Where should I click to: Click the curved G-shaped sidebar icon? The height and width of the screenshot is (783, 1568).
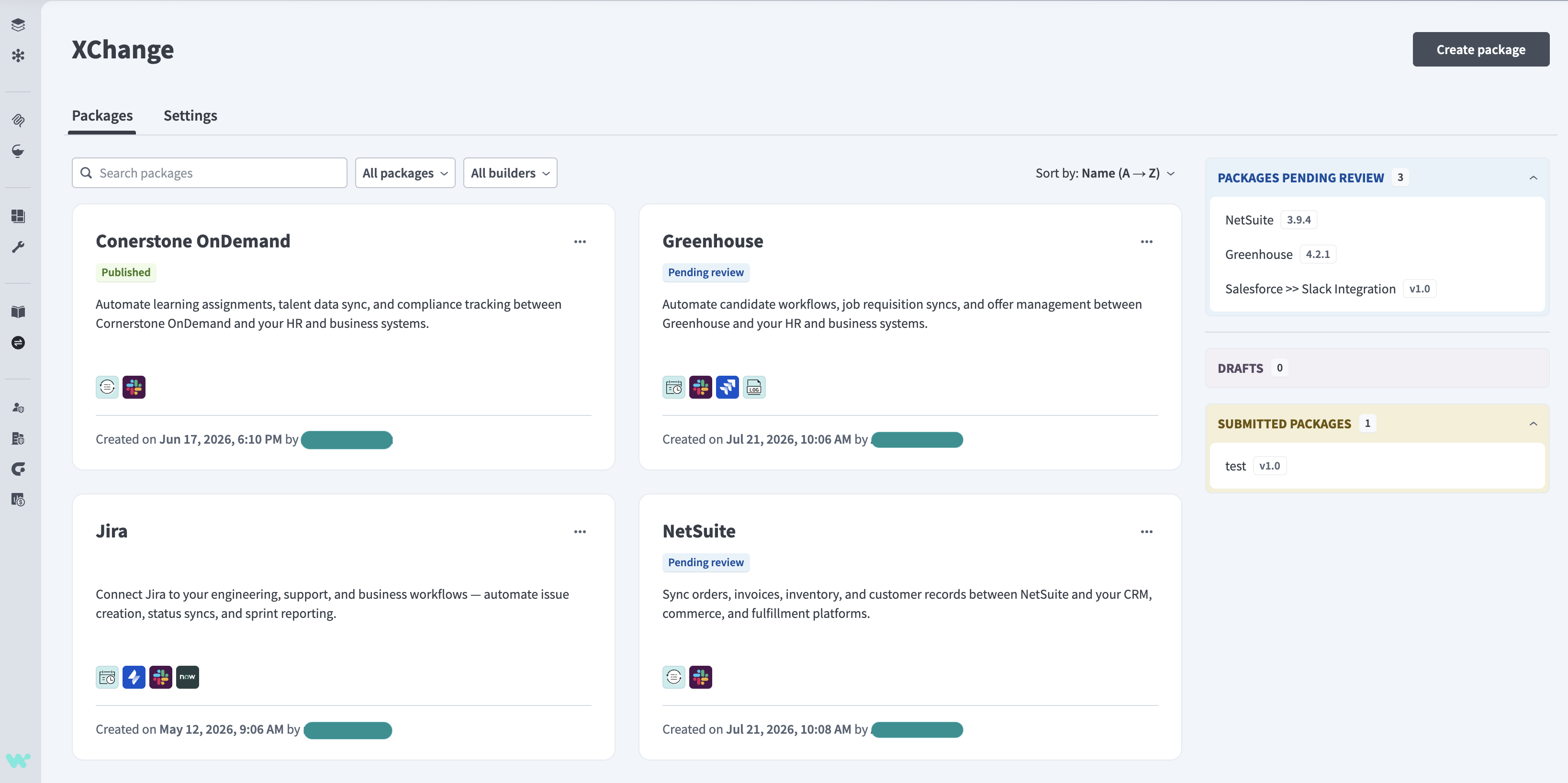click(x=18, y=469)
